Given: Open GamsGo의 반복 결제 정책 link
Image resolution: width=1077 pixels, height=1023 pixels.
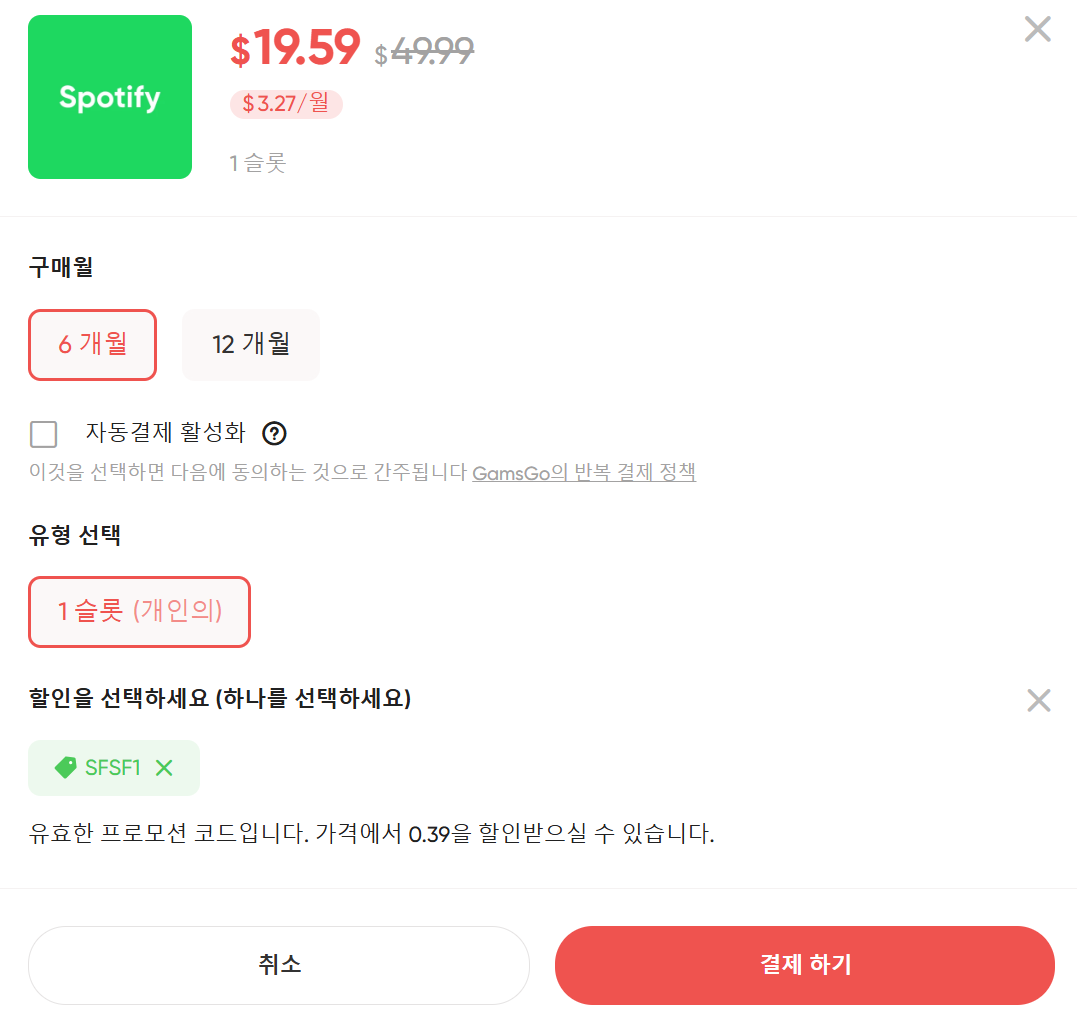Looking at the screenshot, I should [x=584, y=472].
